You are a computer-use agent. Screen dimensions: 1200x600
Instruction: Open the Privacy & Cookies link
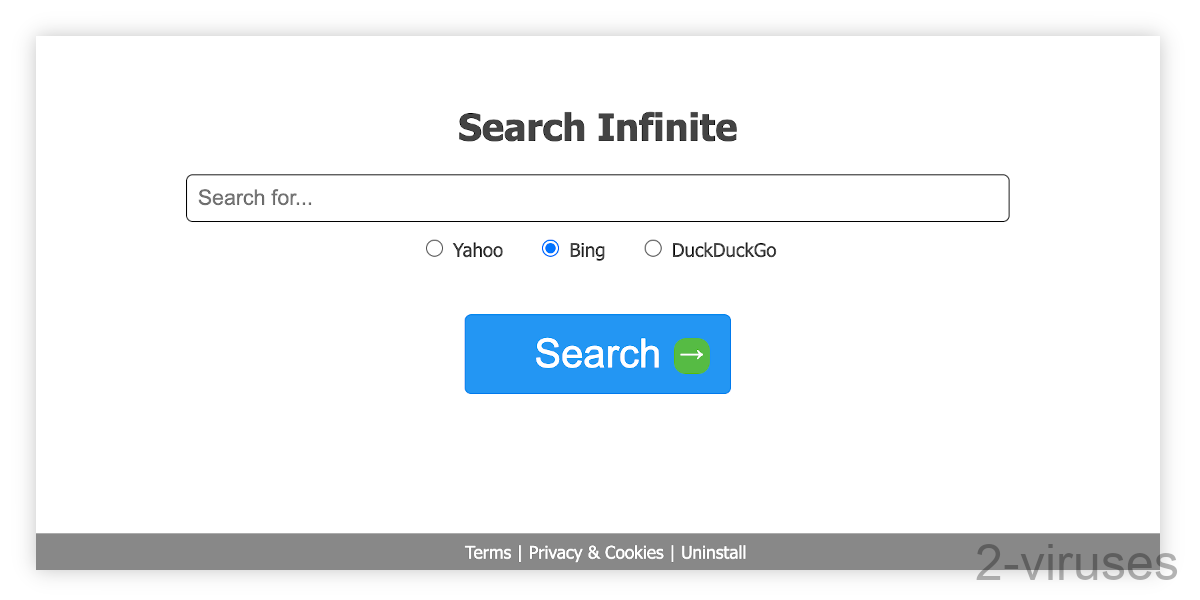coord(596,552)
